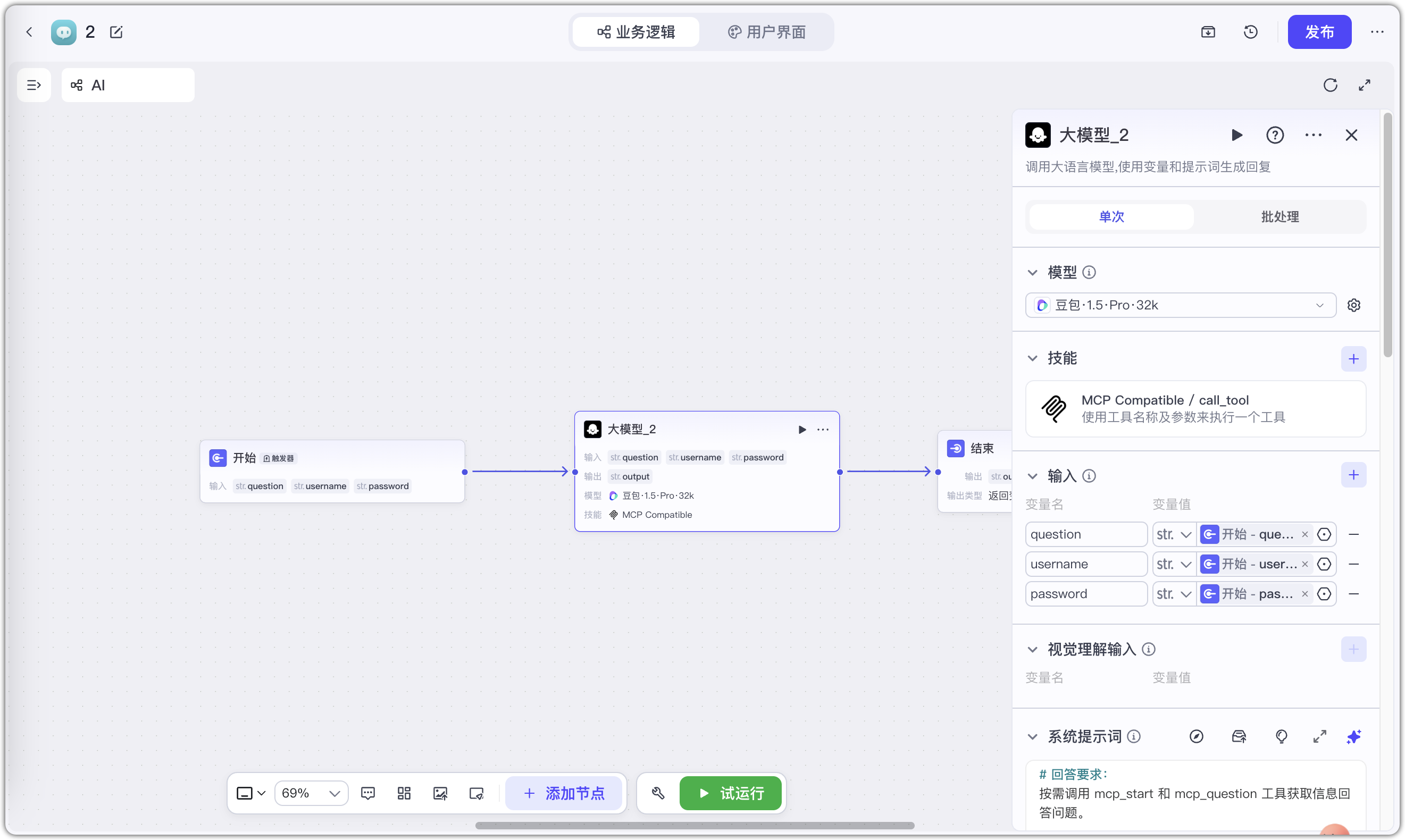Click the edit pencil beside the project name
This screenshot has height=840, width=1405.
pos(116,32)
